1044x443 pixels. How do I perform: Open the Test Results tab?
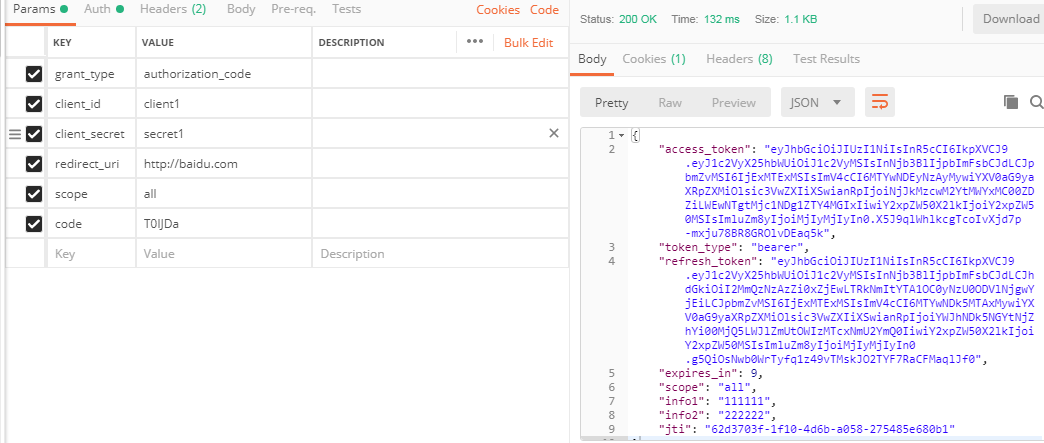[826, 59]
